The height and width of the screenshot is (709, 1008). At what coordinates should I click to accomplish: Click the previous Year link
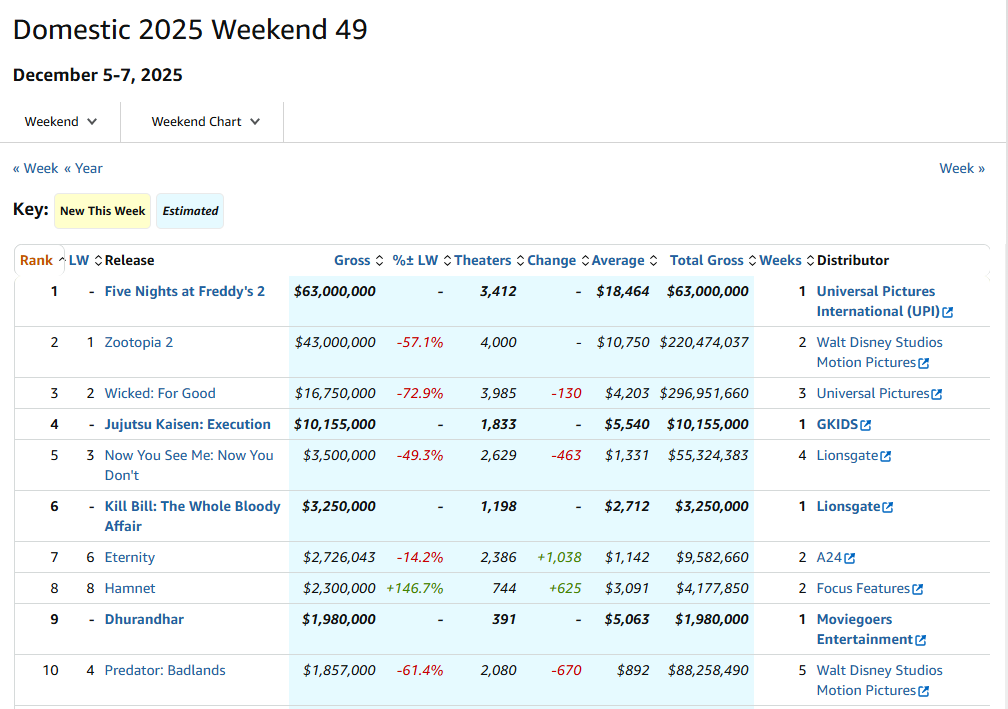[83, 168]
